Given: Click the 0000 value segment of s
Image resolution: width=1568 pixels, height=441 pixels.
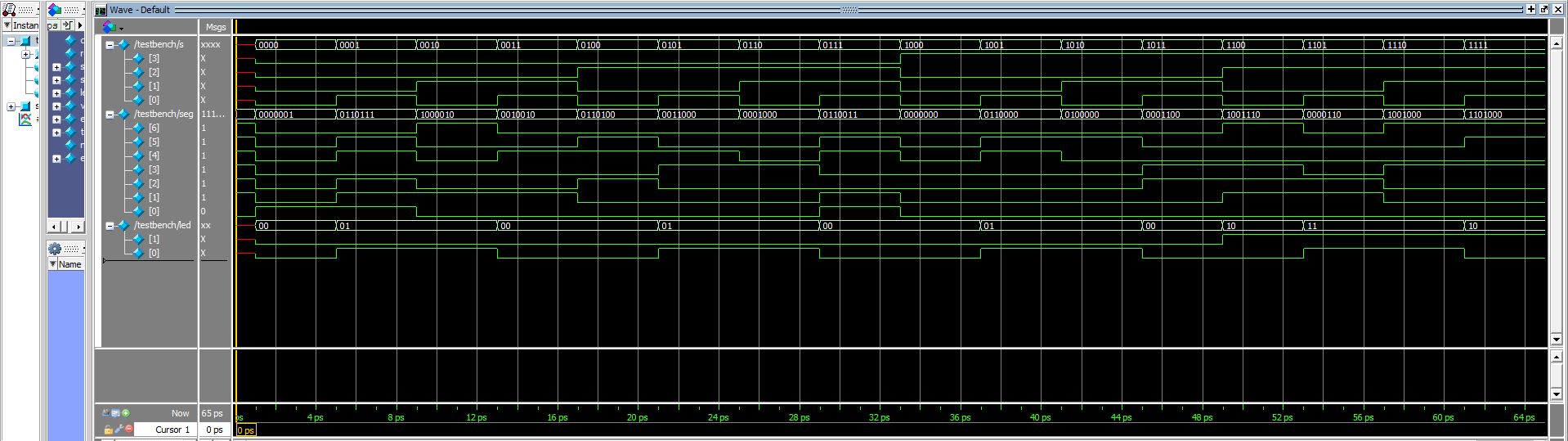Looking at the screenshot, I should [296, 45].
